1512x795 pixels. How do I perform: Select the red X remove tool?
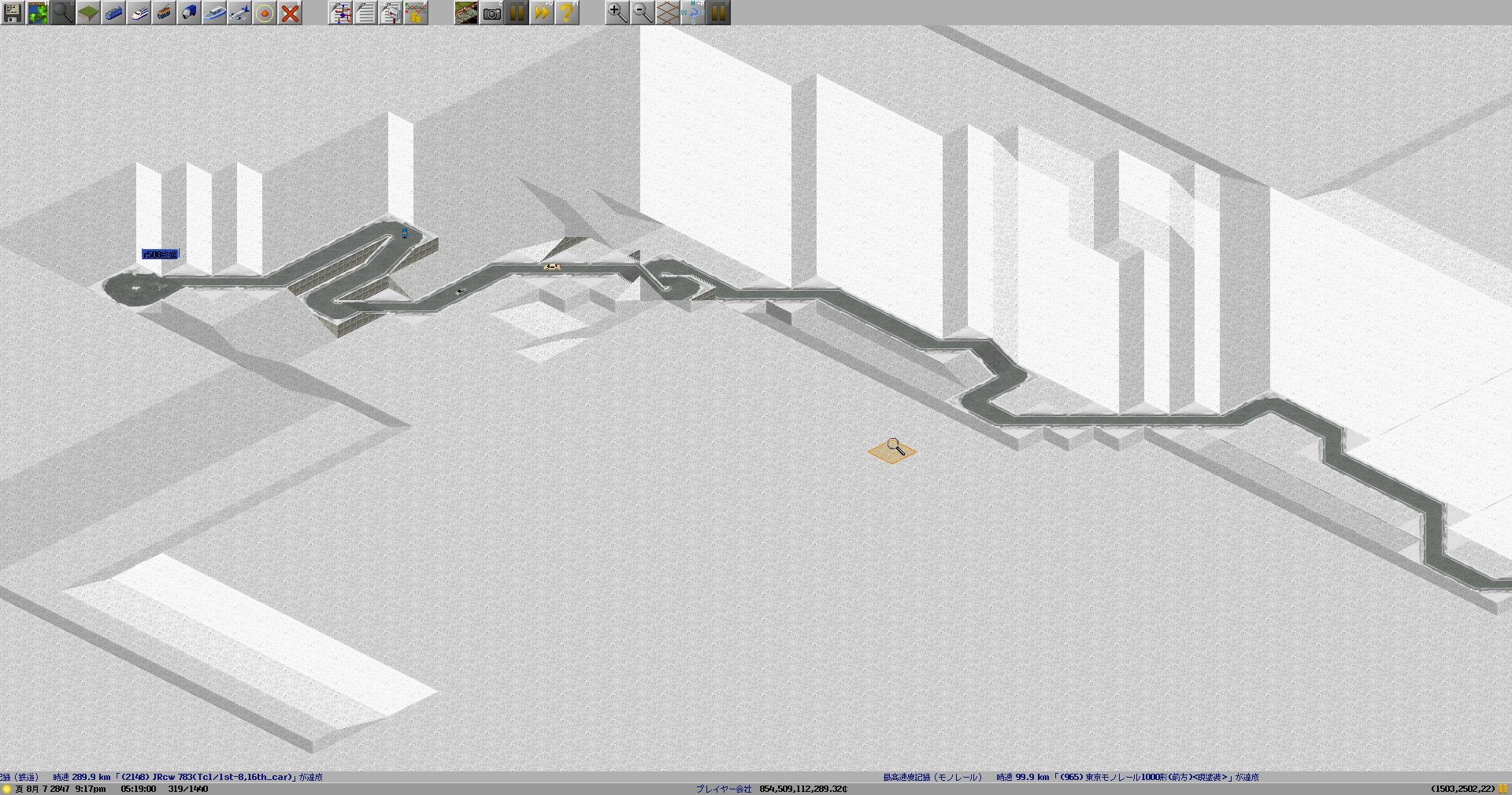click(x=290, y=13)
